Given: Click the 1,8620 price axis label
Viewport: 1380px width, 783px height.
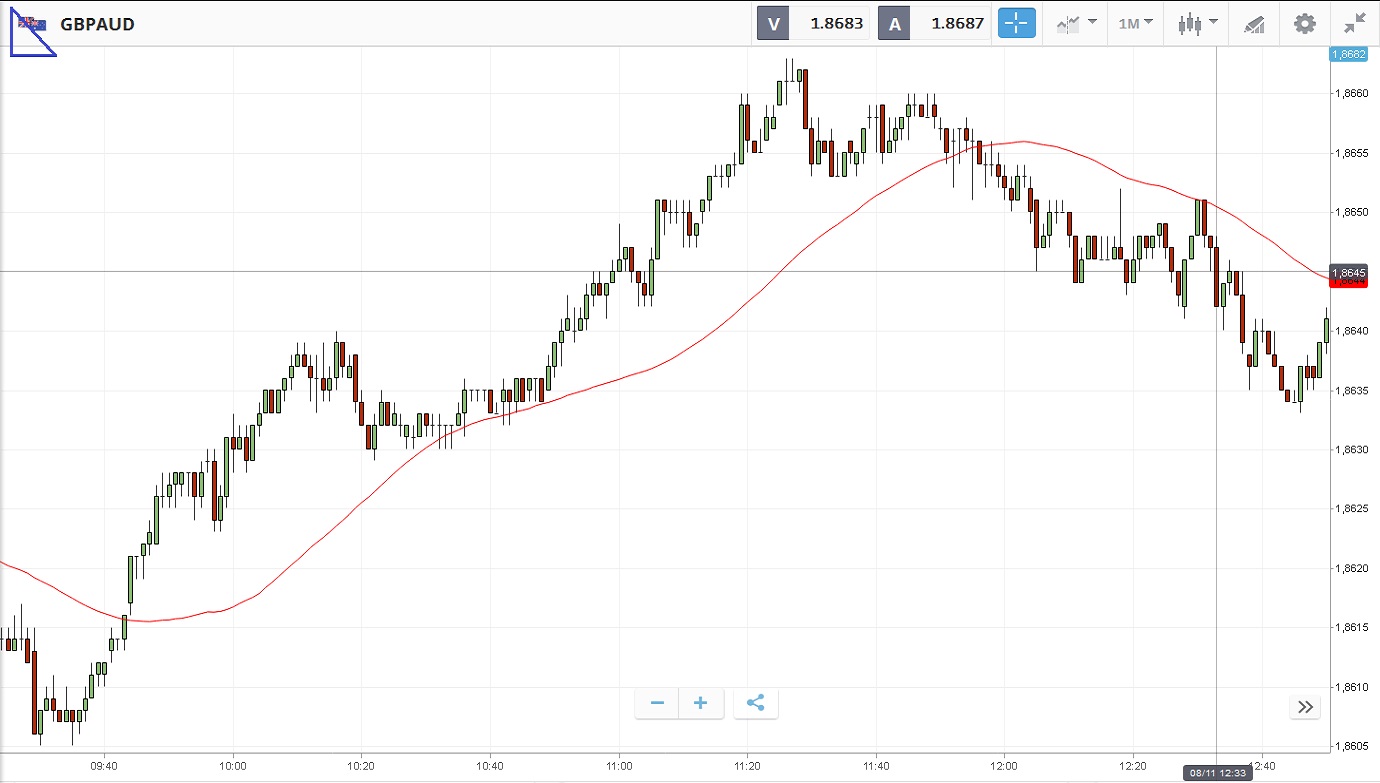Looking at the screenshot, I should 1350,568.
